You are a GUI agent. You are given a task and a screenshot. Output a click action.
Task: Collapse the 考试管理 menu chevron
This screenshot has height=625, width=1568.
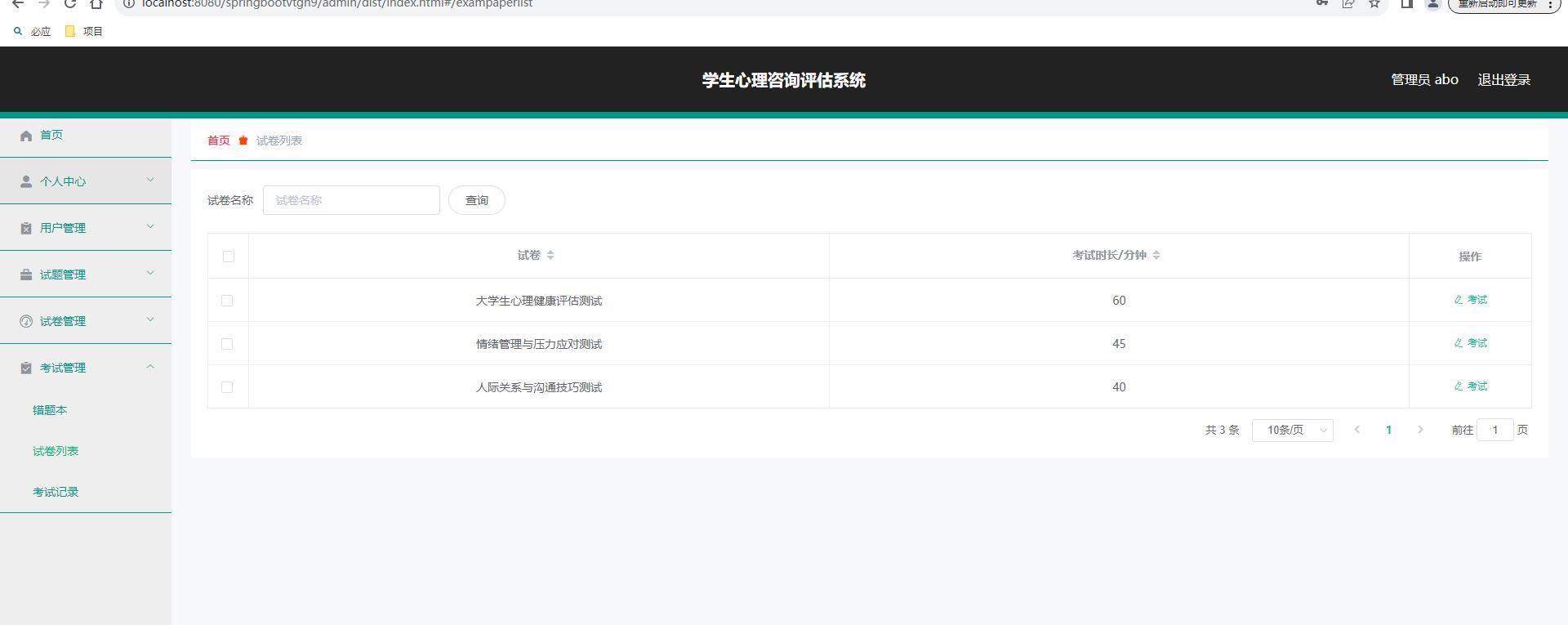click(x=150, y=366)
